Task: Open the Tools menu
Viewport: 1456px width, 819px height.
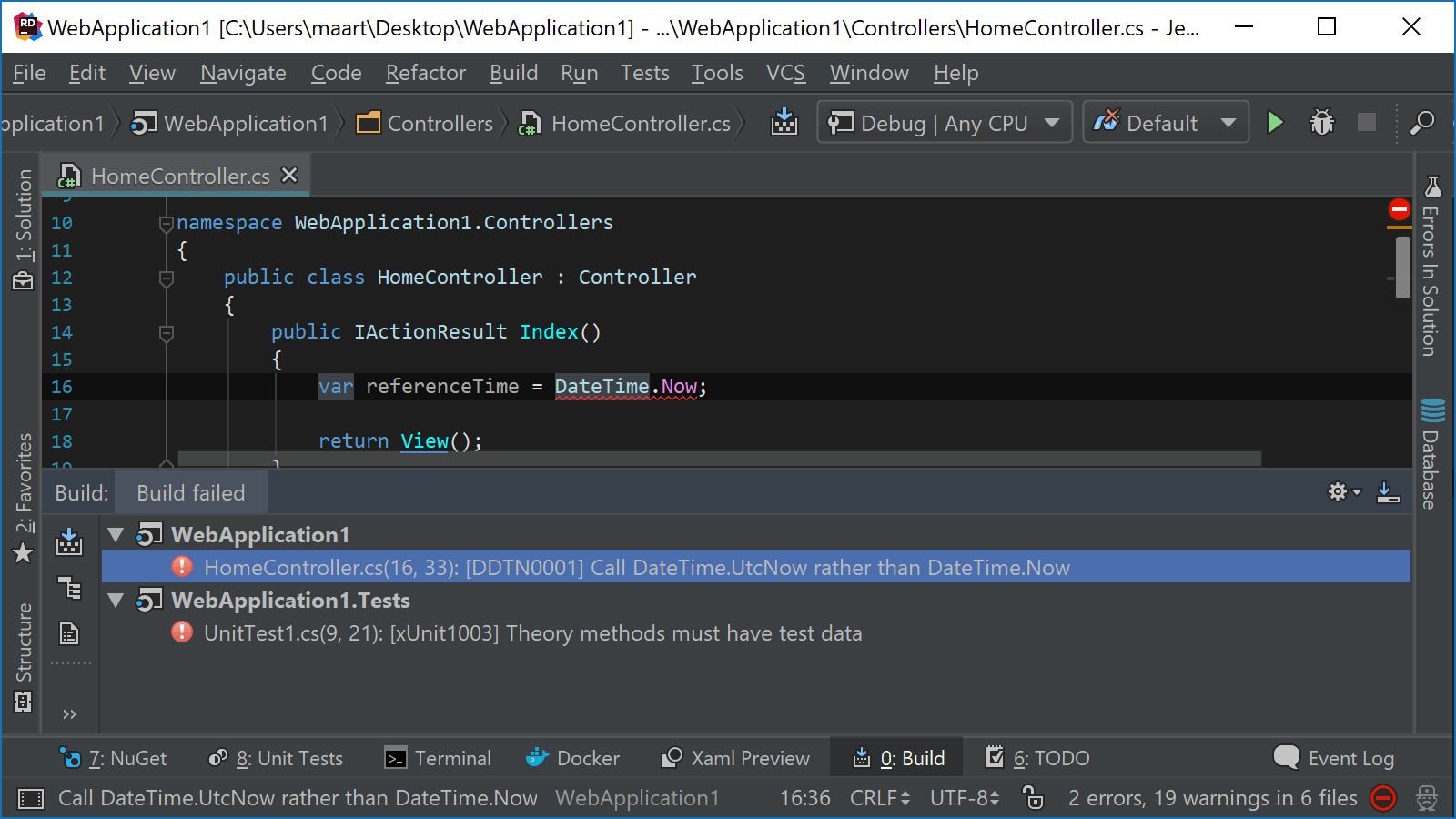Action: coord(717,73)
